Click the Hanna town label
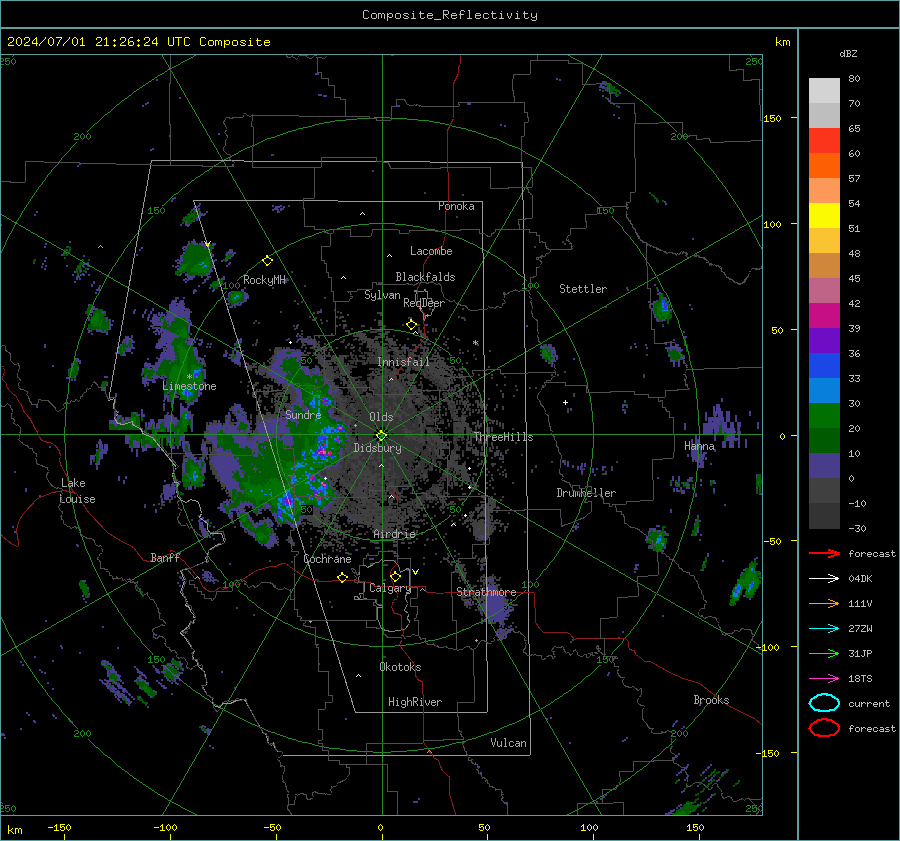 (699, 447)
